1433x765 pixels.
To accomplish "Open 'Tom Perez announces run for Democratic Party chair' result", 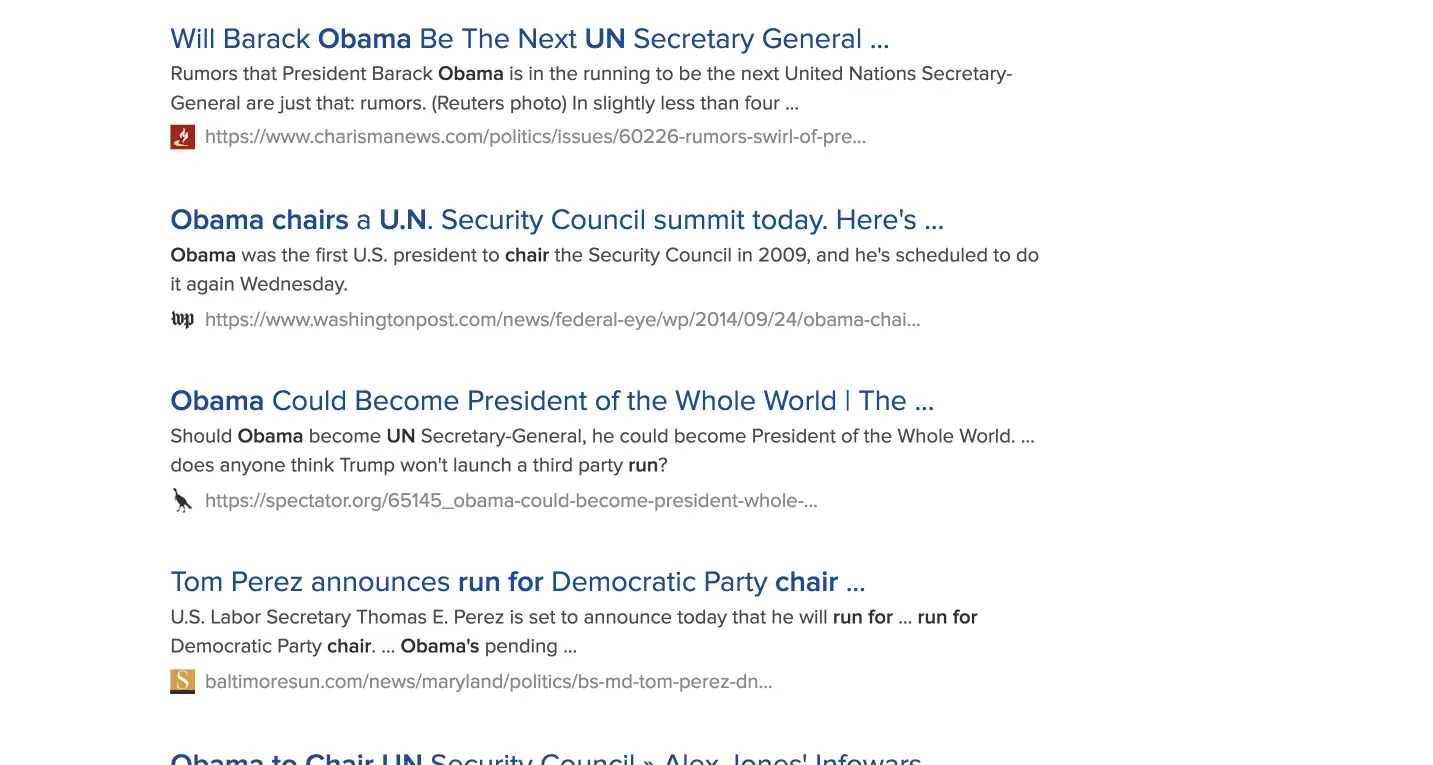I will coord(517,582).
